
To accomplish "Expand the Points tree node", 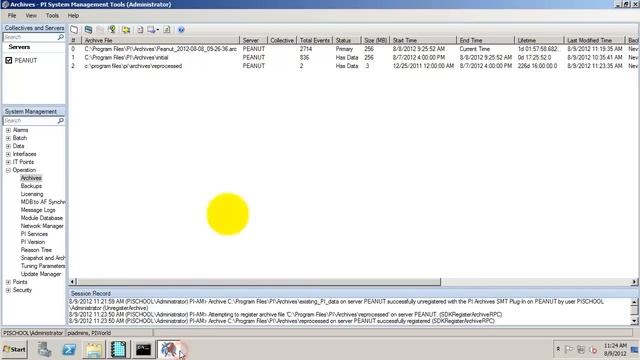I will 8,282.
